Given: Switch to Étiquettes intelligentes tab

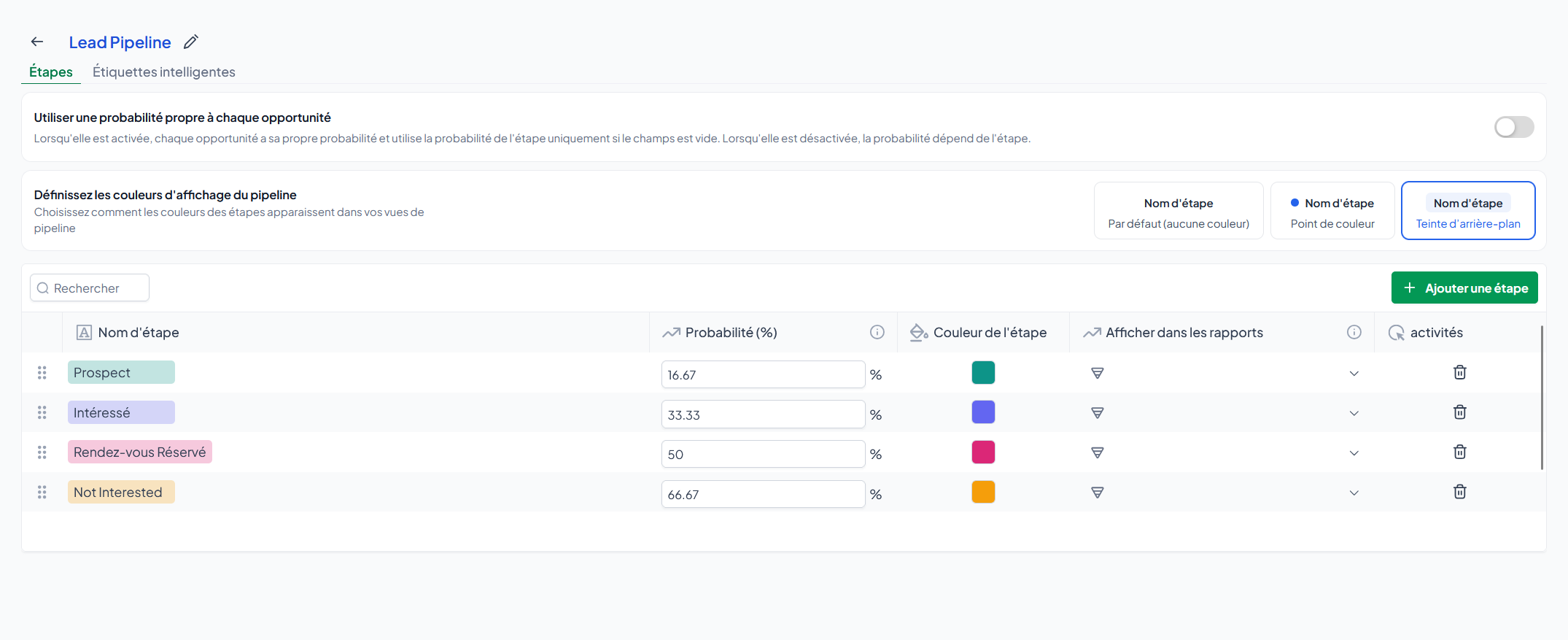Looking at the screenshot, I should (x=163, y=72).
